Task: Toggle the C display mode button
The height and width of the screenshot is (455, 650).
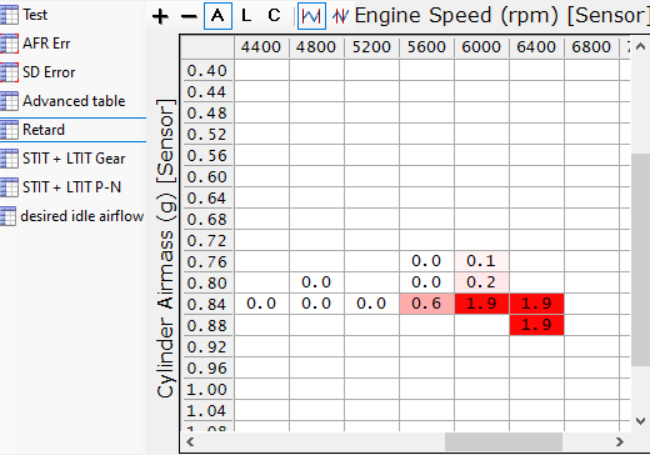Action: pos(274,16)
